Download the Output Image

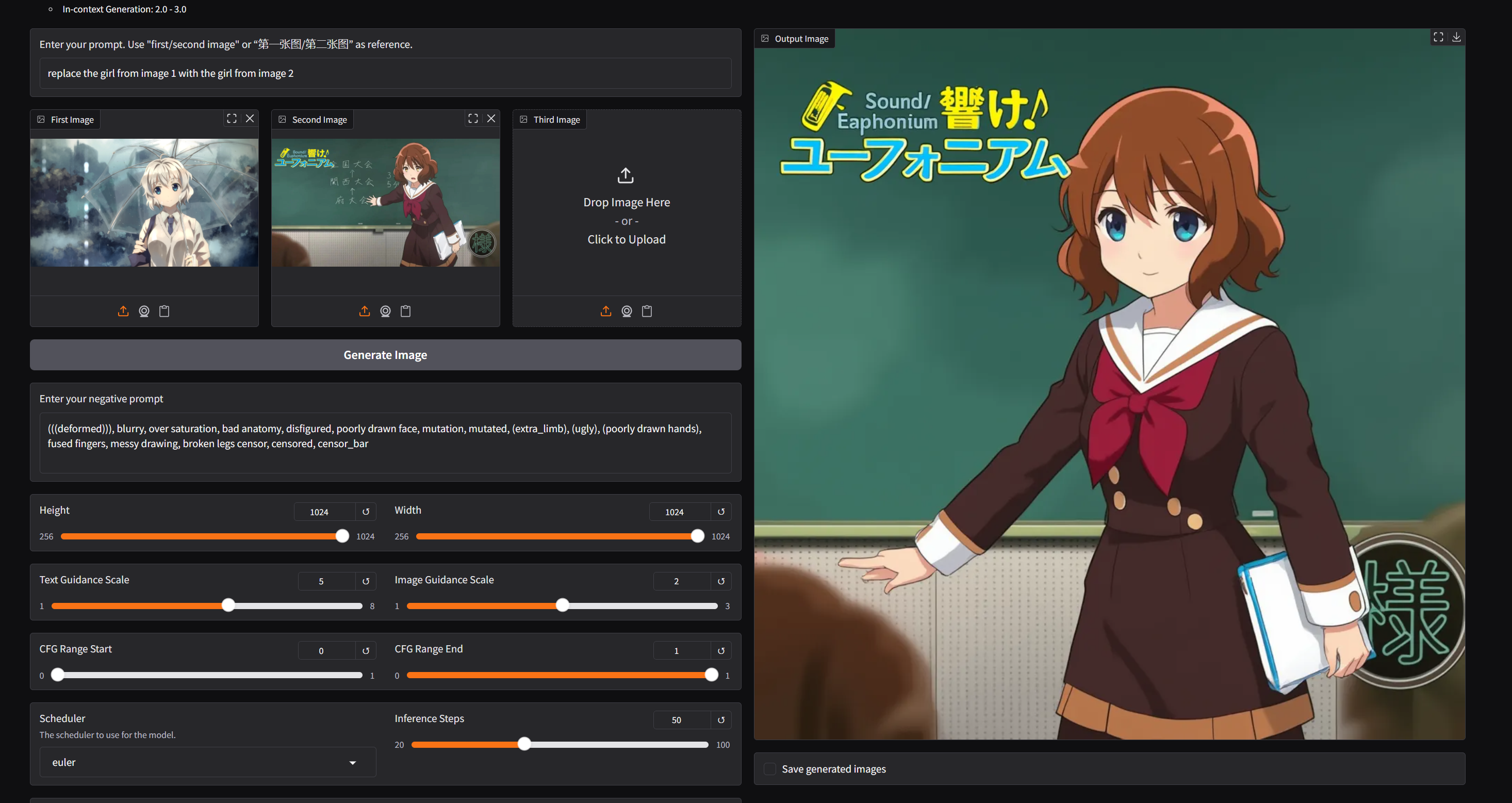[x=1456, y=37]
